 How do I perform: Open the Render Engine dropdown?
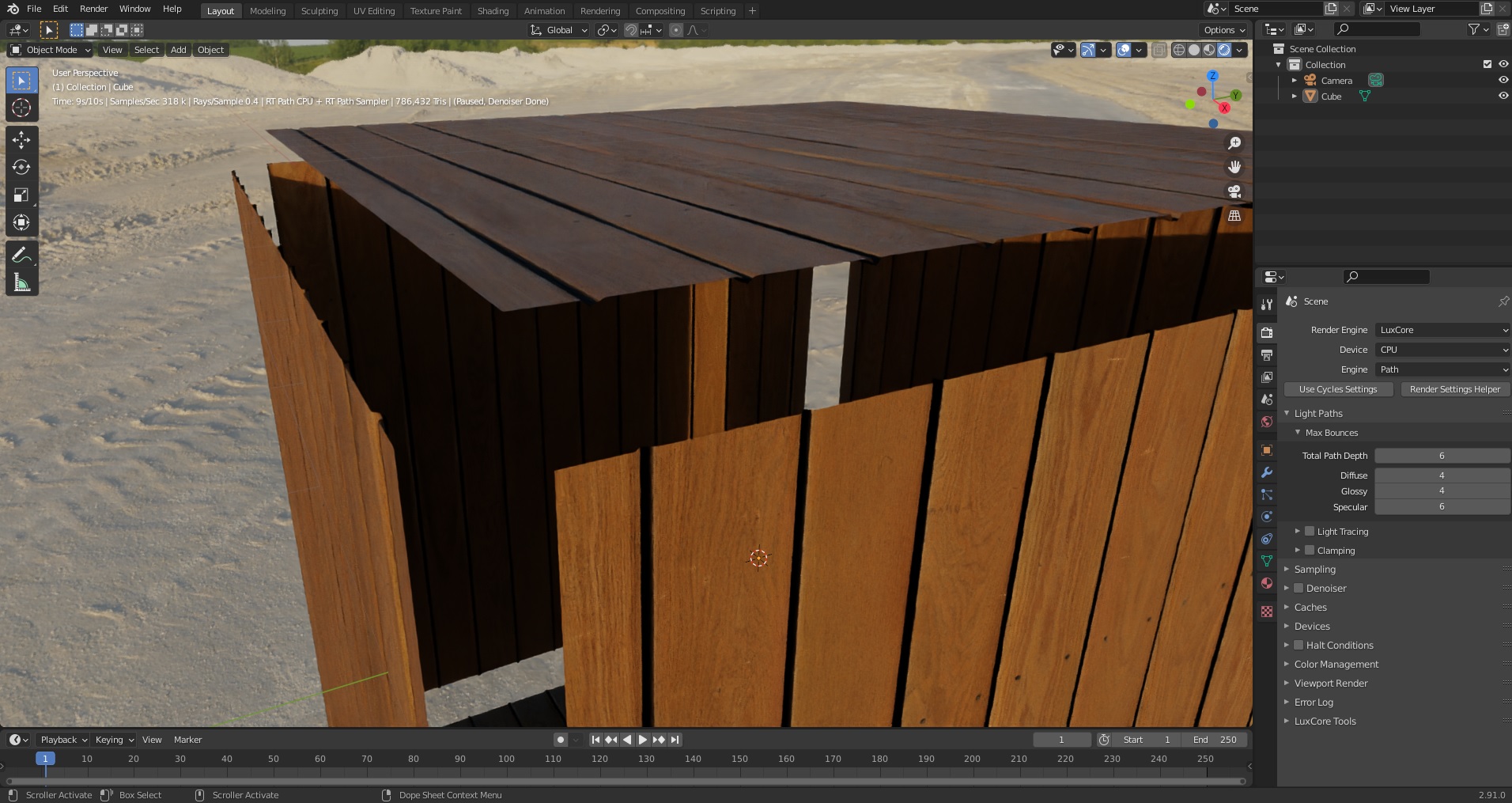tap(1442, 330)
